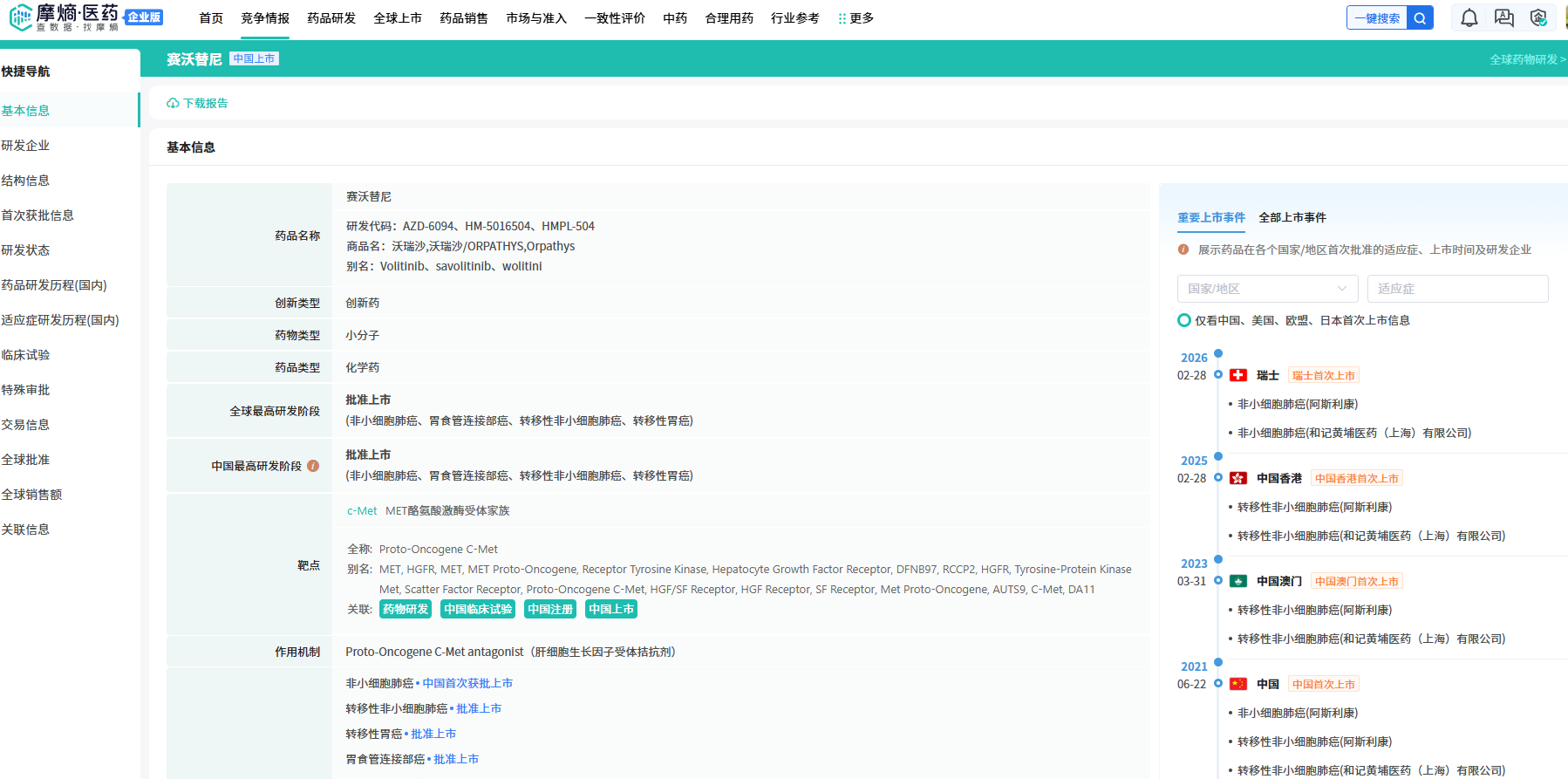Open the 合理用药 menu

pos(729,18)
